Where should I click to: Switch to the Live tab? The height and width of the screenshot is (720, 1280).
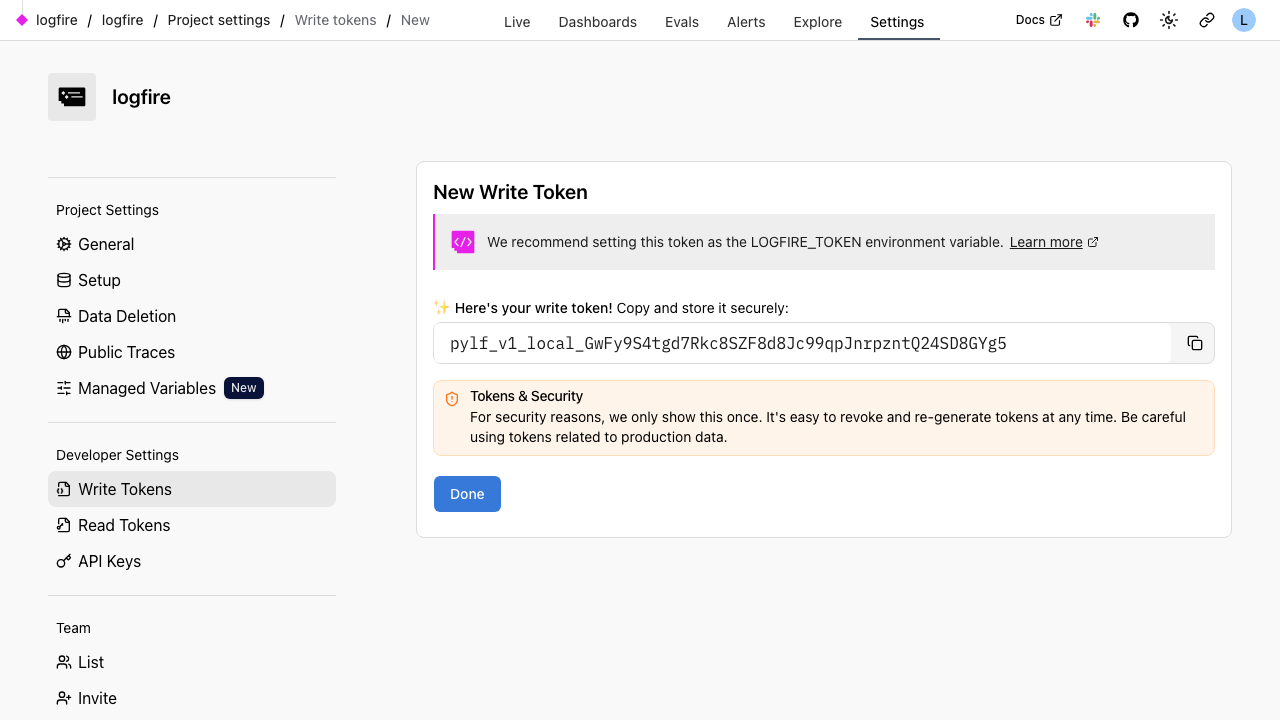click(517, 22)
